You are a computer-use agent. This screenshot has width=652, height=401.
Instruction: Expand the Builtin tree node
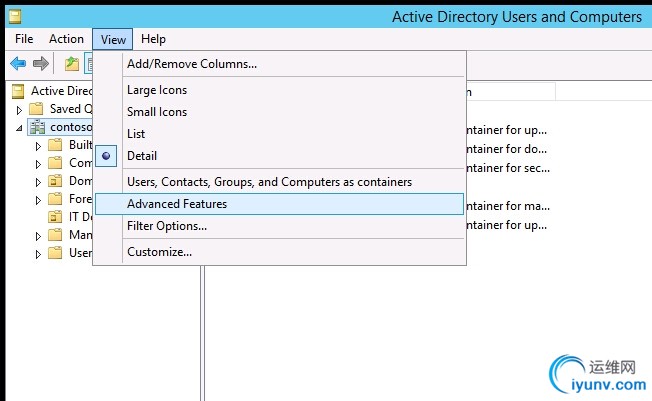(38, 146)
